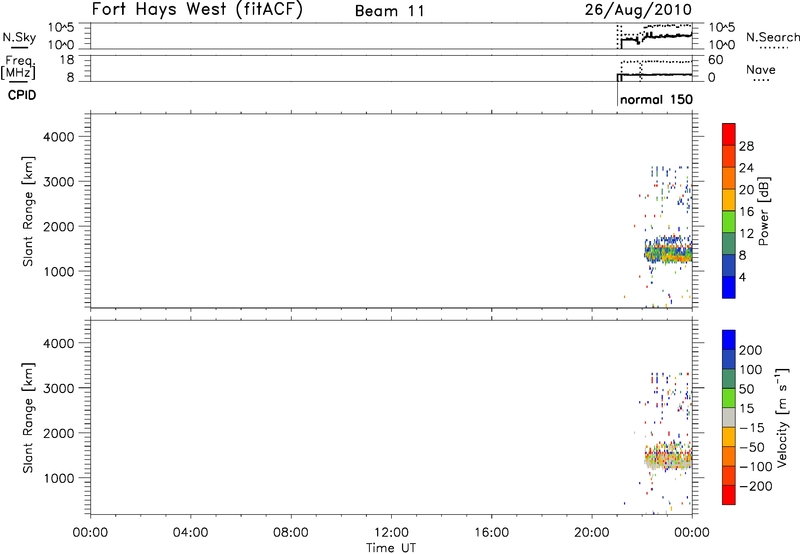Pick the bright blue top Velocity colorbar segment
This screenshot has height=554, width=800.
point(729,340)
